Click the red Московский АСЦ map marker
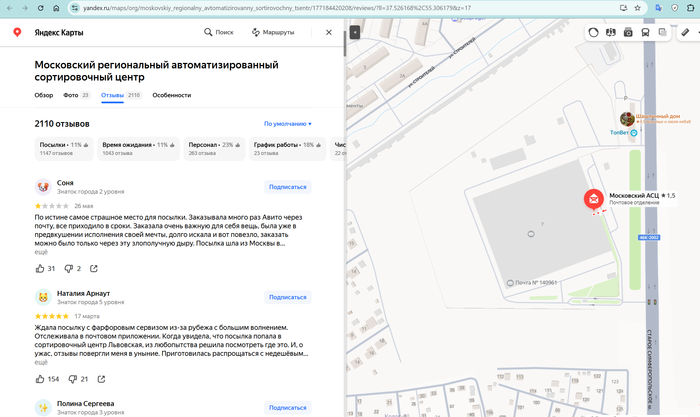 pos(594,200)
